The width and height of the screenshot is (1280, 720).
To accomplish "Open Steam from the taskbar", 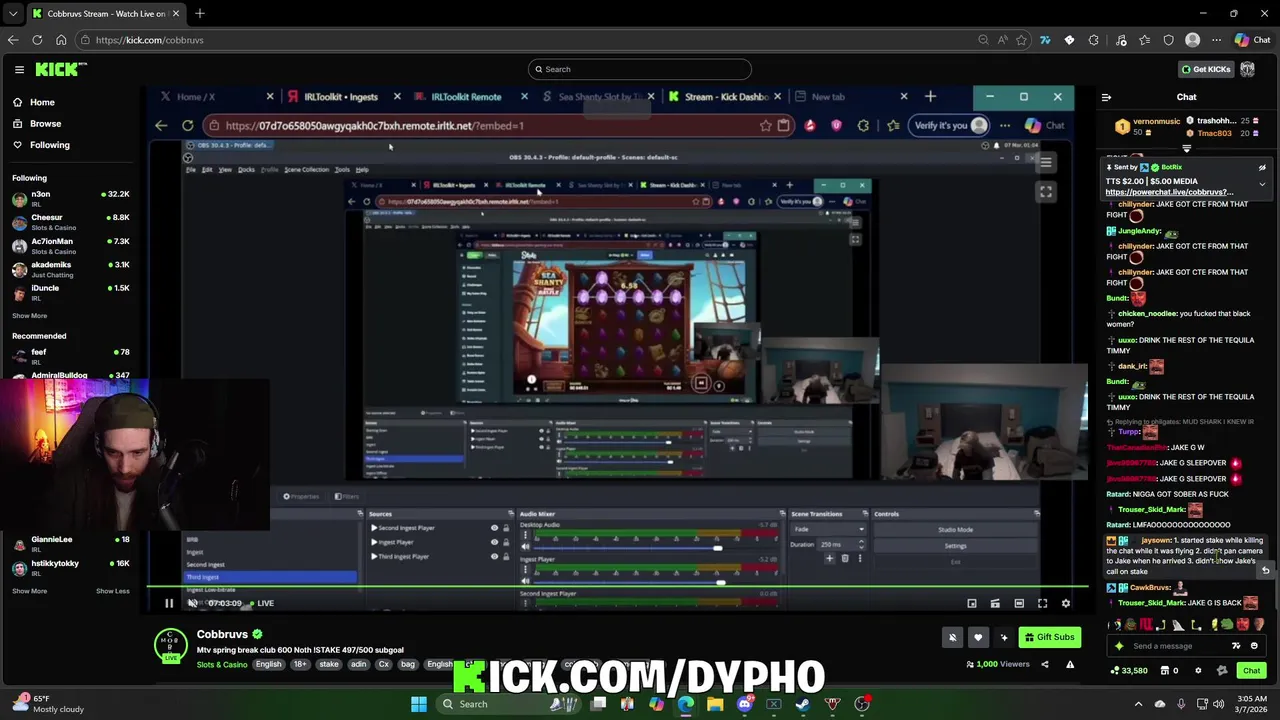I will 803,704.
